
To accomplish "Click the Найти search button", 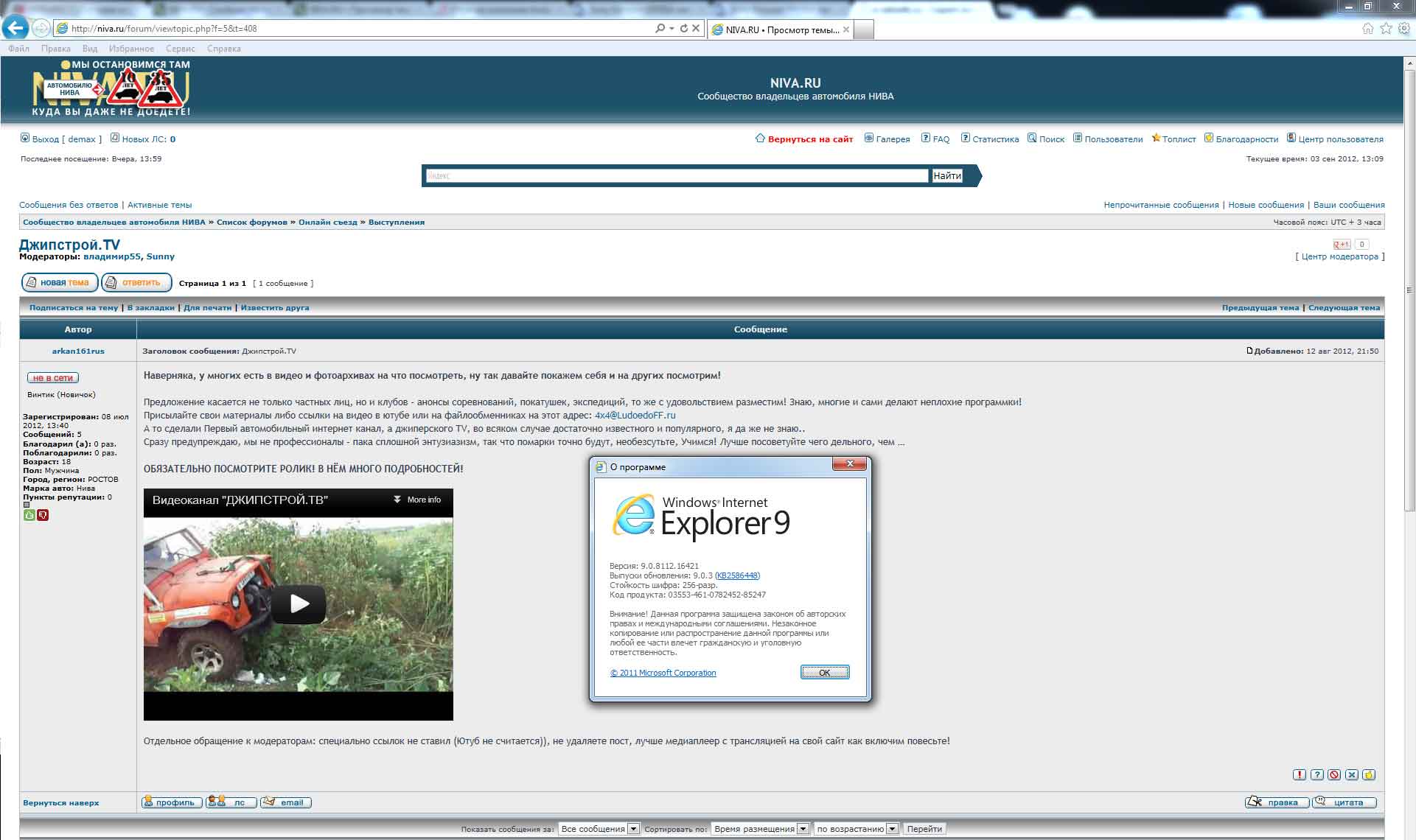I will click(946, 175).
